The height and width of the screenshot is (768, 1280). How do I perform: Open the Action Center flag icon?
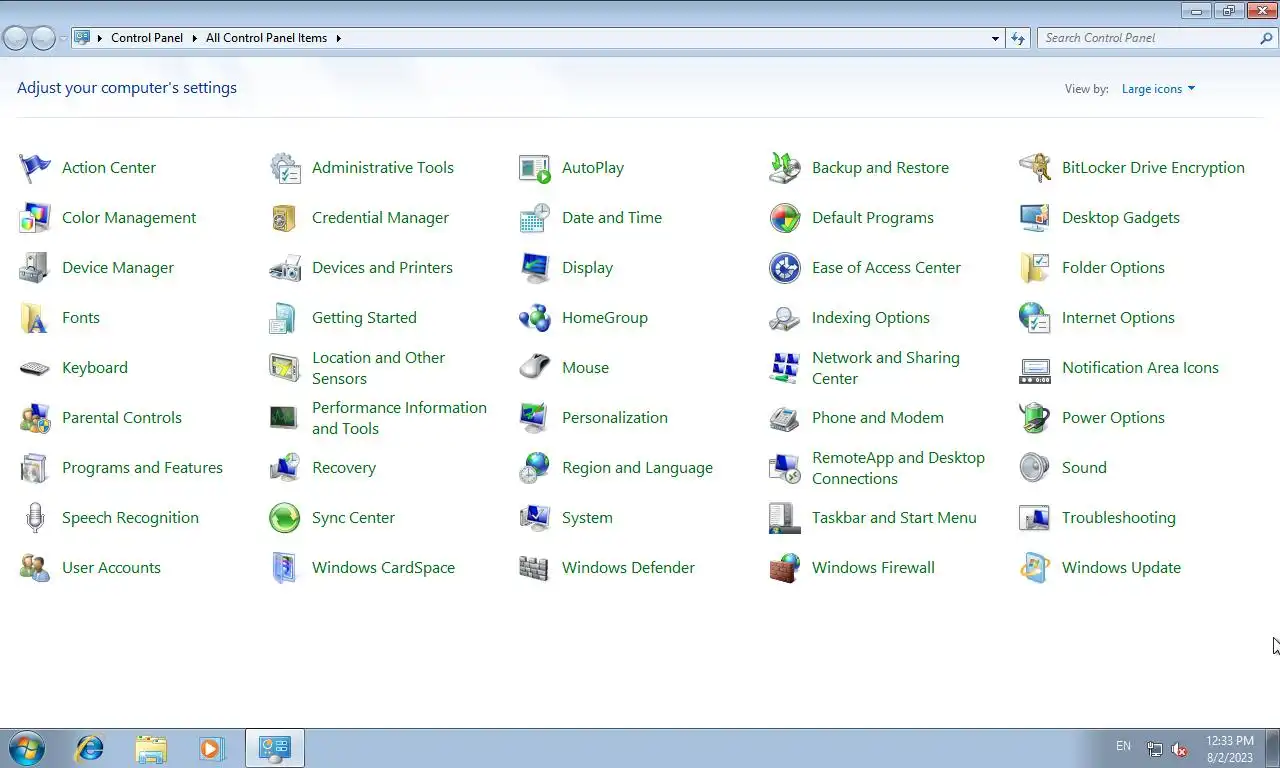coord(35,168)
